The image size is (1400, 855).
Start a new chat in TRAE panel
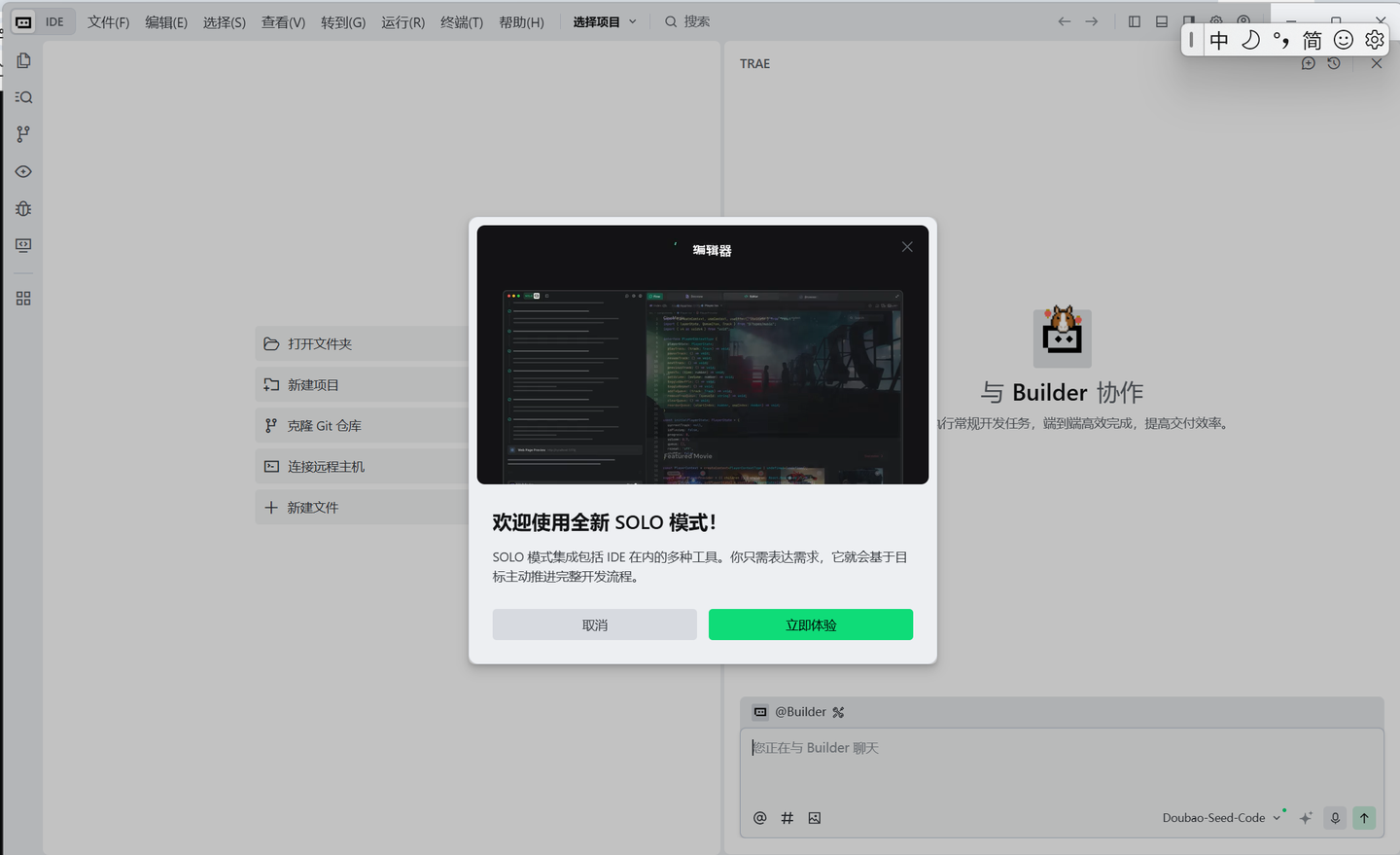(x=1309, y=63)
